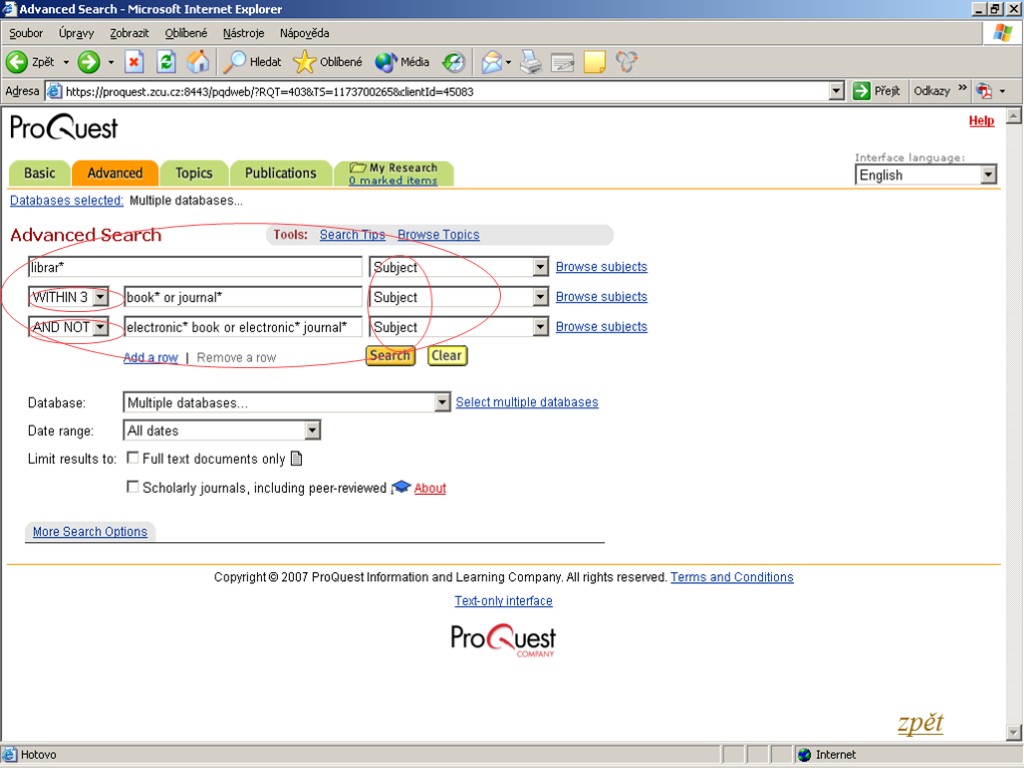Click the Databases selected link
Viewport: 1024px width, 768px height.
coord(67,200)
